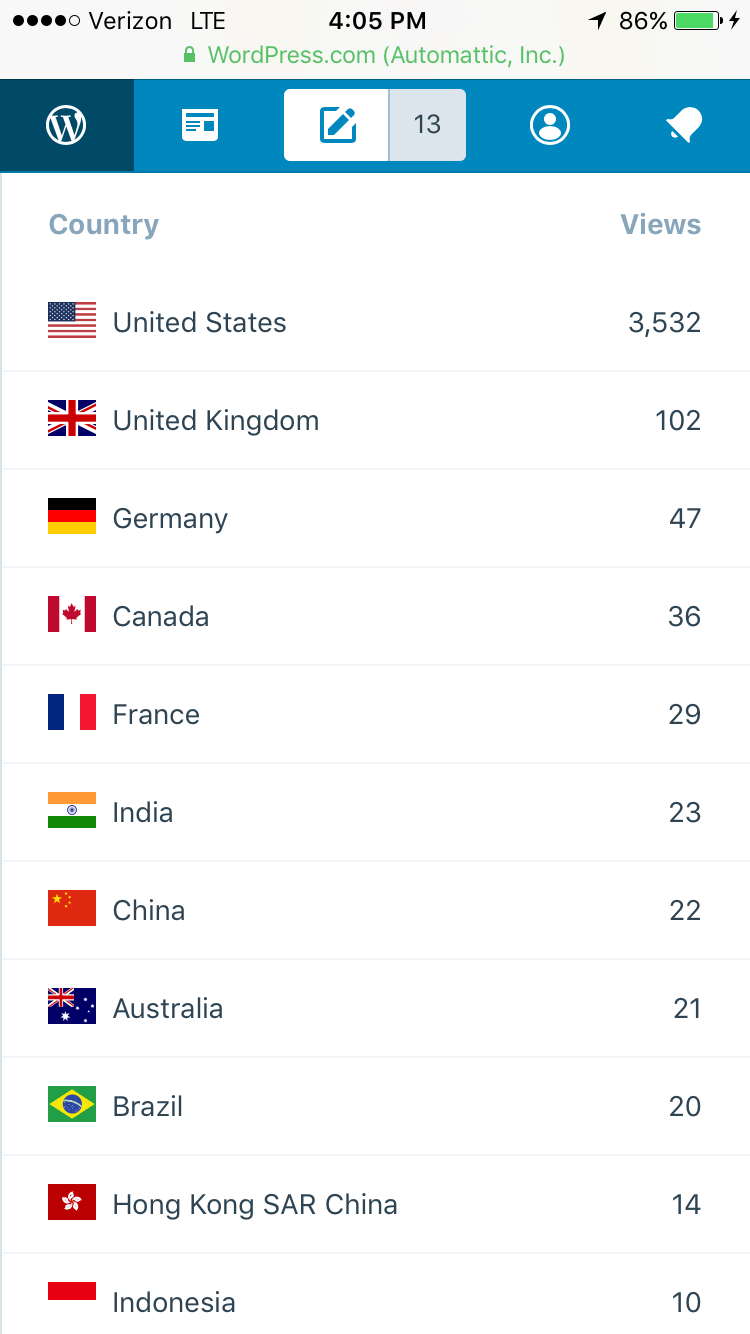Click the write new post pencil icon
The width and height of the screenshot is (750, 1334).
coord(338,125)
